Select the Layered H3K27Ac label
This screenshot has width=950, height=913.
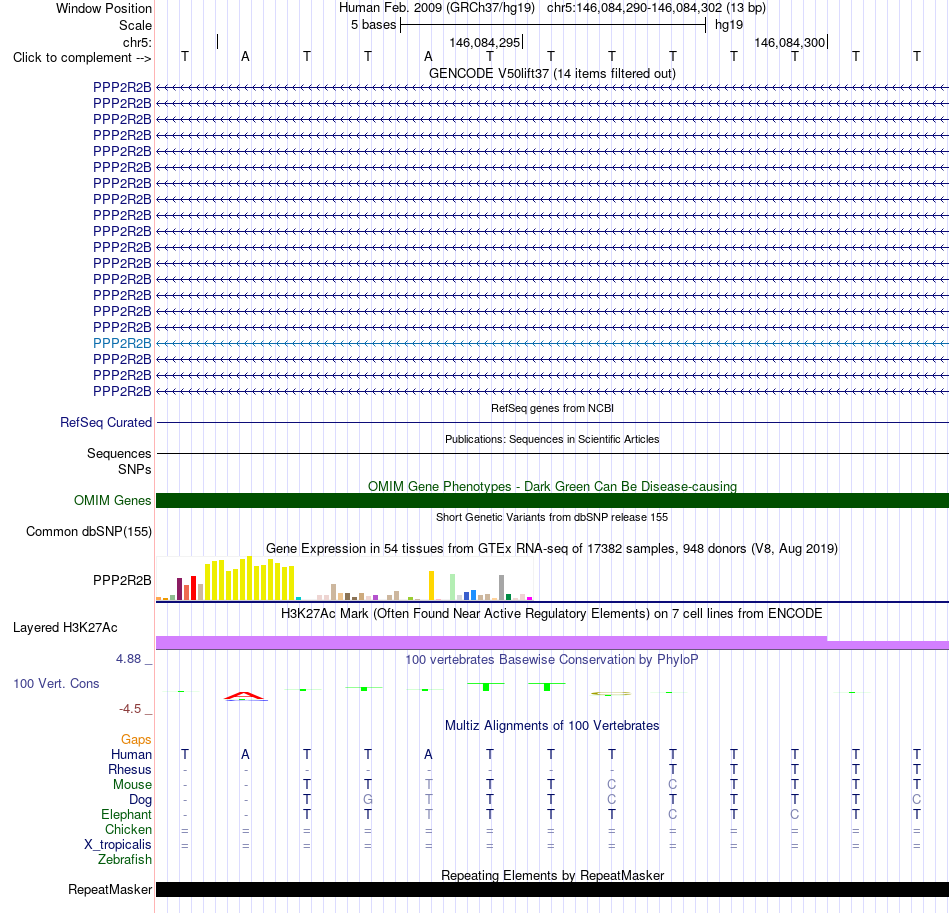tap(65, 628)
